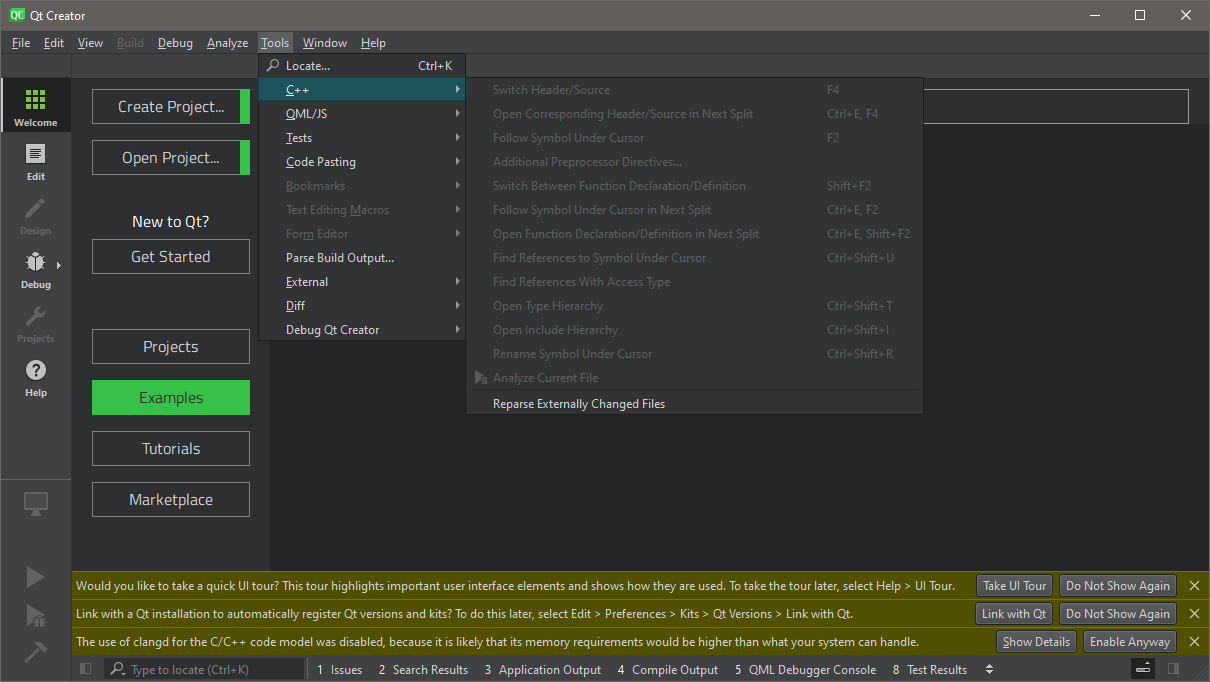Close the open Tools menu
This screenshot has width=1210, height=682.
[275, 43]
